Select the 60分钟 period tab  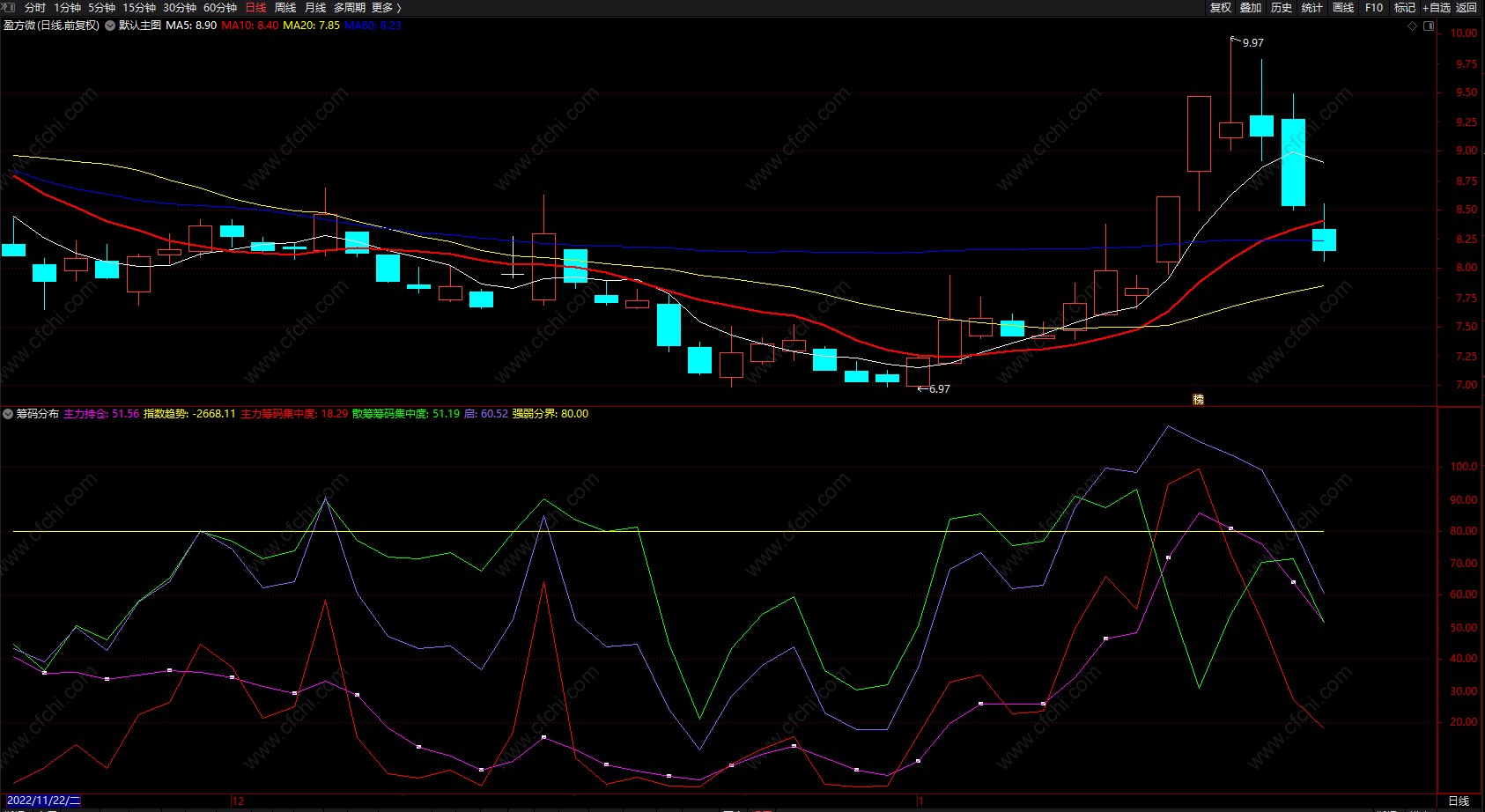click(220, 8)
